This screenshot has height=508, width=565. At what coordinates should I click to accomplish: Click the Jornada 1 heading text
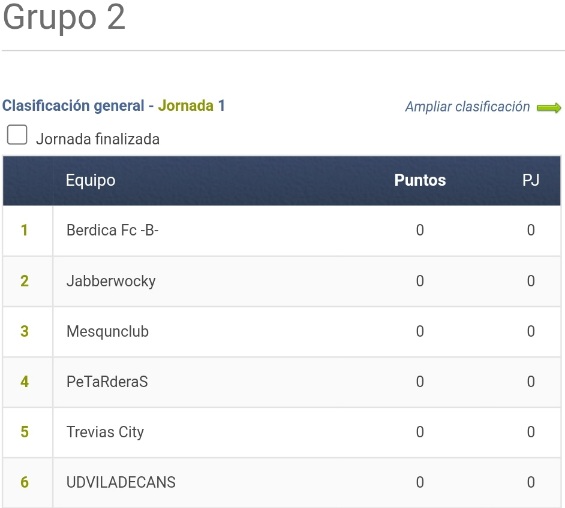pos(191,106)
